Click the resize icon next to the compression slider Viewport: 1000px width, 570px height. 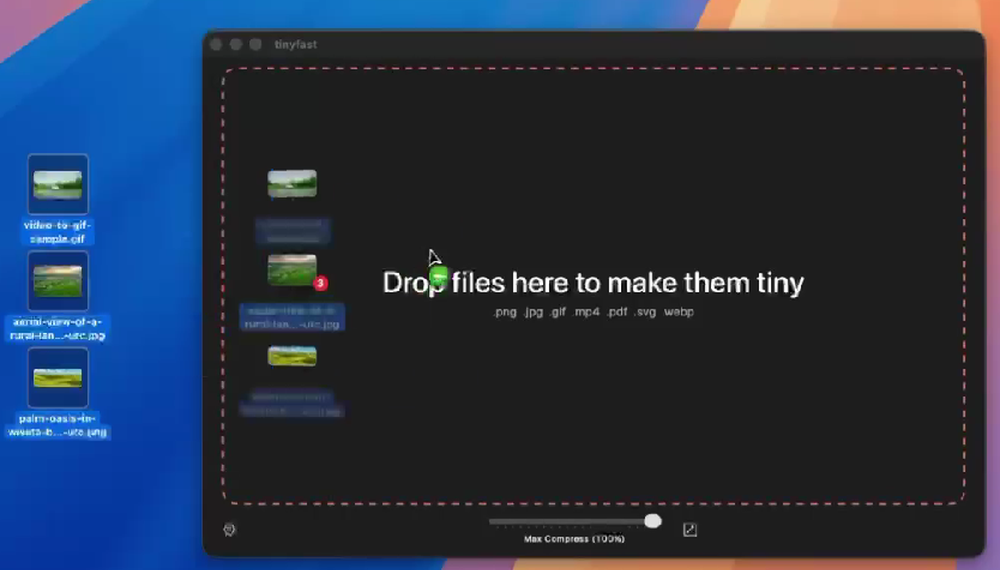689,529
